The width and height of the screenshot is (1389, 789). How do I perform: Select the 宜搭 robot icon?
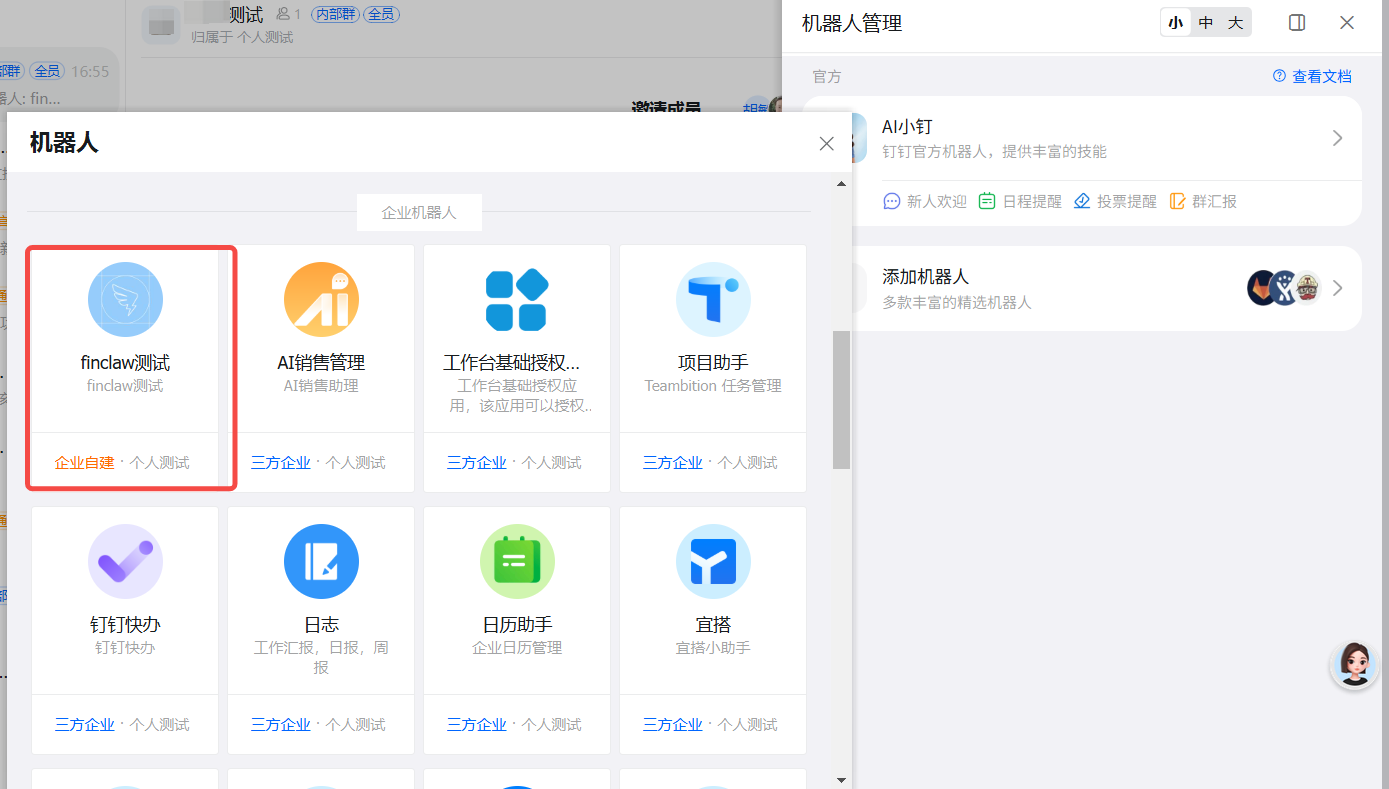(713, 561)
